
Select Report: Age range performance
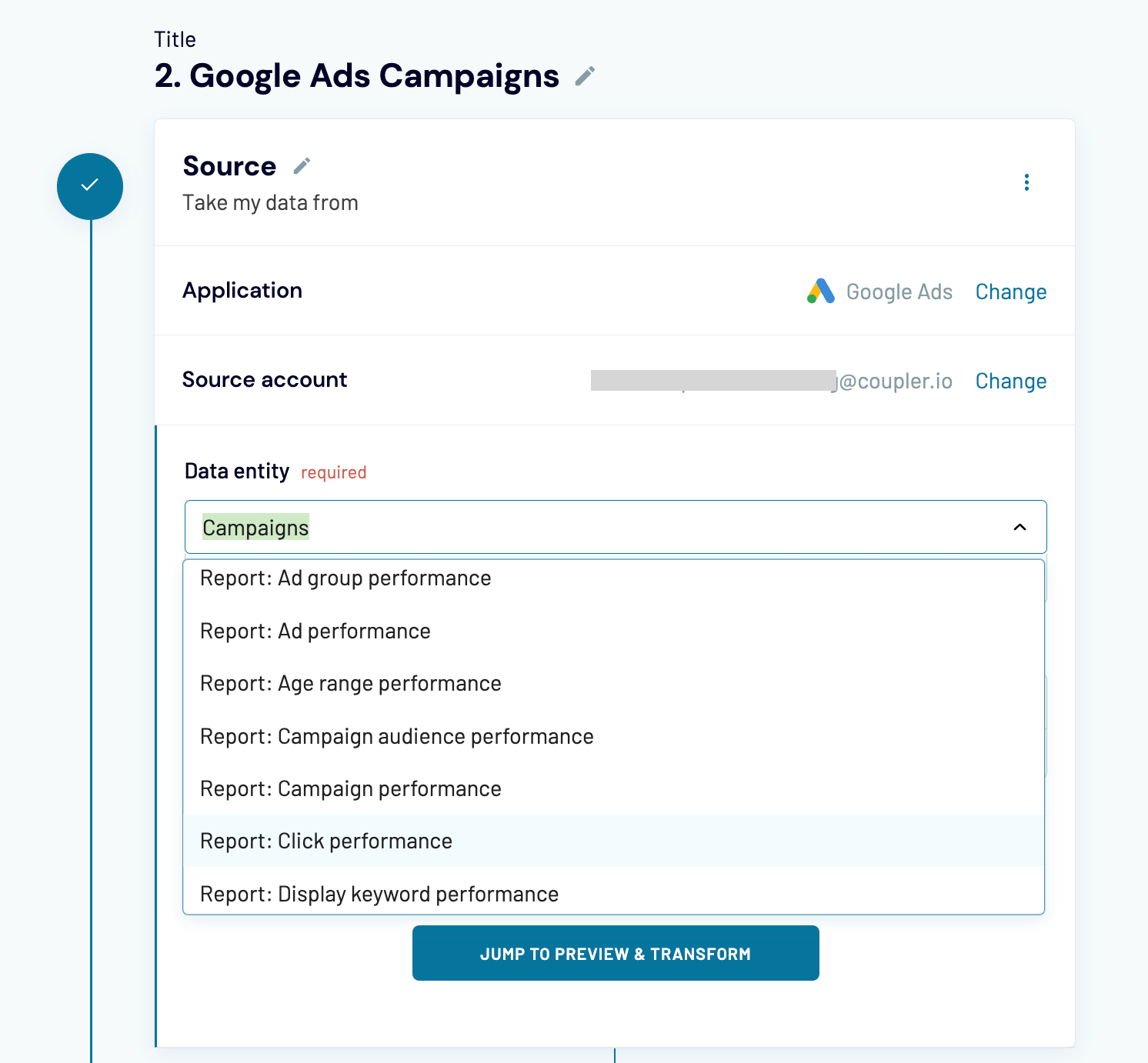click(350, 683)
